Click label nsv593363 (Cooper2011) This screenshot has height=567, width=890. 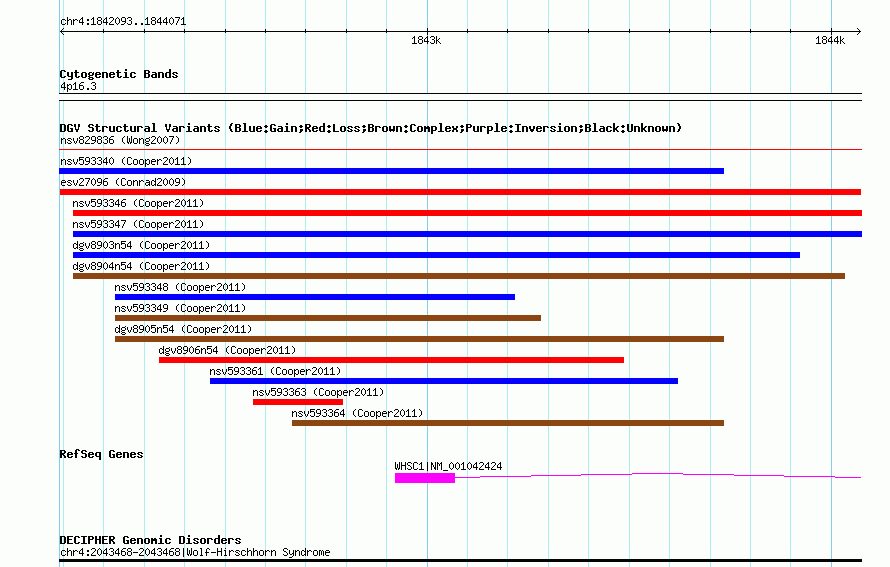(x=318, y=392)
